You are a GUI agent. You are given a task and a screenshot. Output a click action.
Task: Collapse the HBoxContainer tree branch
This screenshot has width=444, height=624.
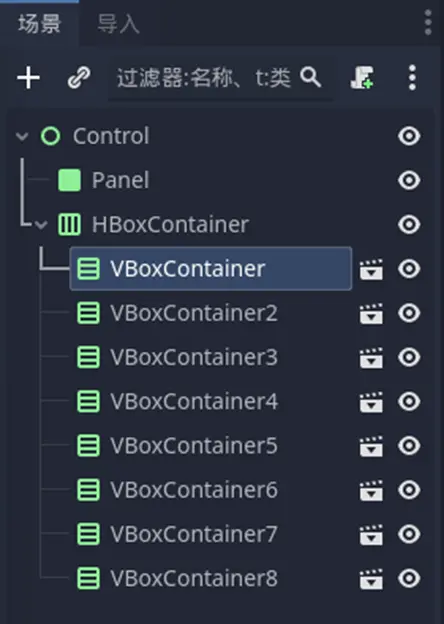tap(41, 225)
